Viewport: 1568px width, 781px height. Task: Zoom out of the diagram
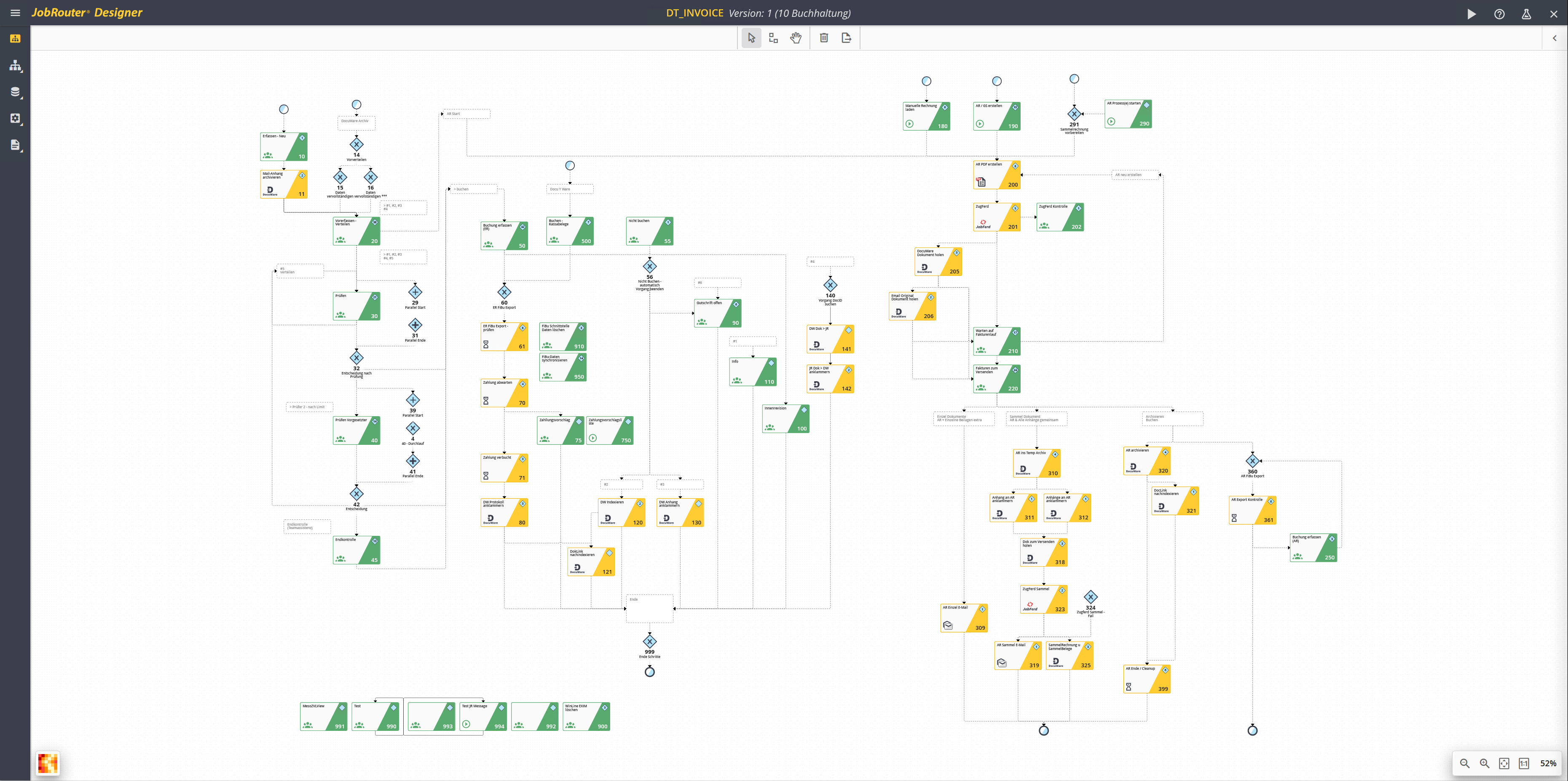[x=1464, y=763]
